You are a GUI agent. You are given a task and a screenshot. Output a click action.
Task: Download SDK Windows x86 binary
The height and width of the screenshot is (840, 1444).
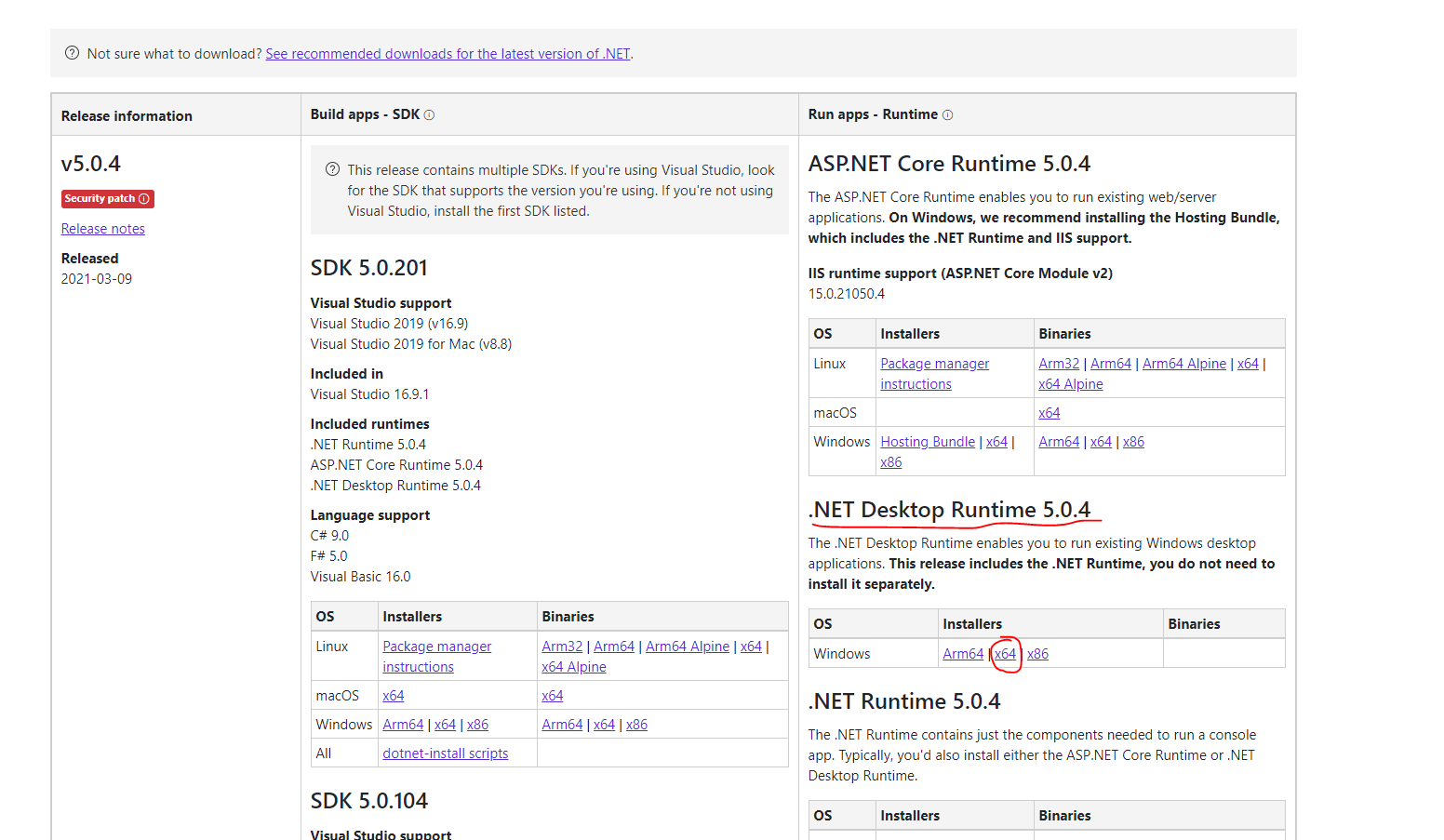tap(636, 725)
